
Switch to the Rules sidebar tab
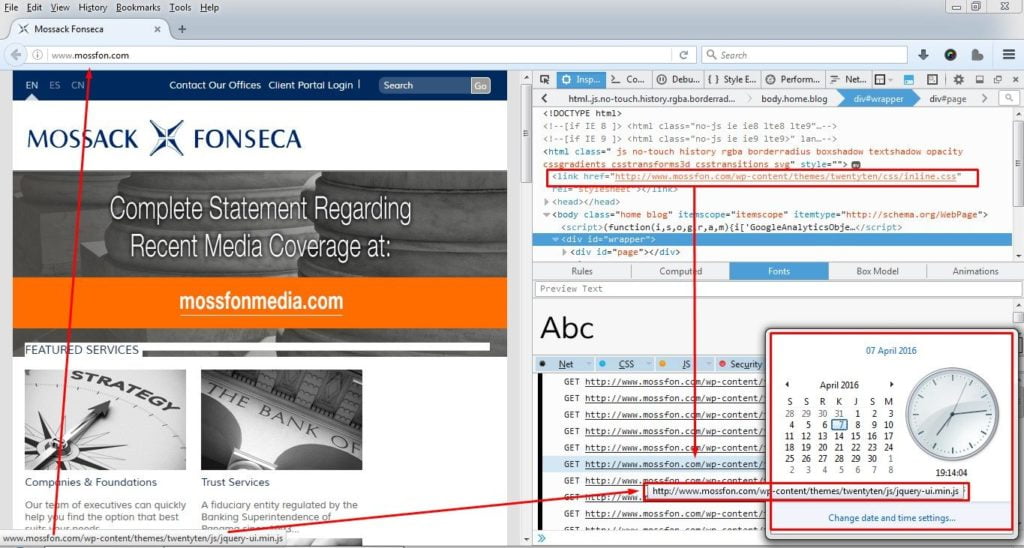tap(582, 271)
